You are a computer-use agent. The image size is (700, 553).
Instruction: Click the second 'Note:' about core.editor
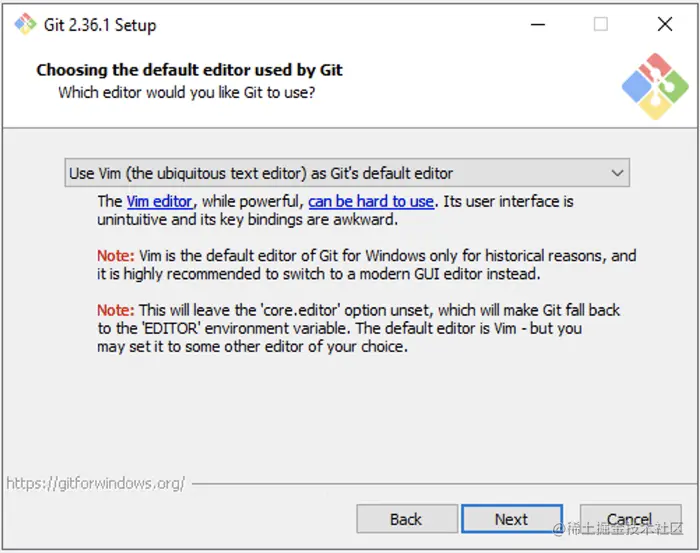(x=115, y=310)
